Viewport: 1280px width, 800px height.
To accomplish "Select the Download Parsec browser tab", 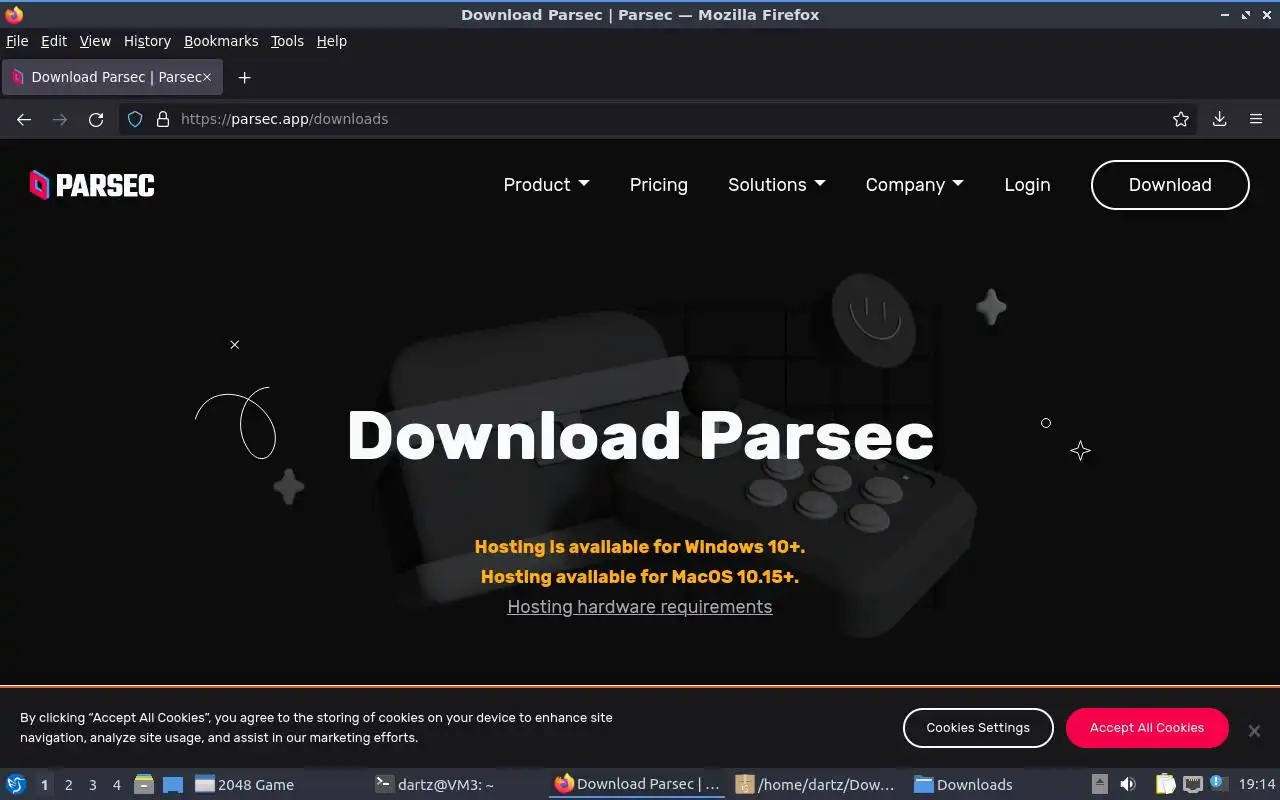I will pyautogui.click(x=112, y=77).
